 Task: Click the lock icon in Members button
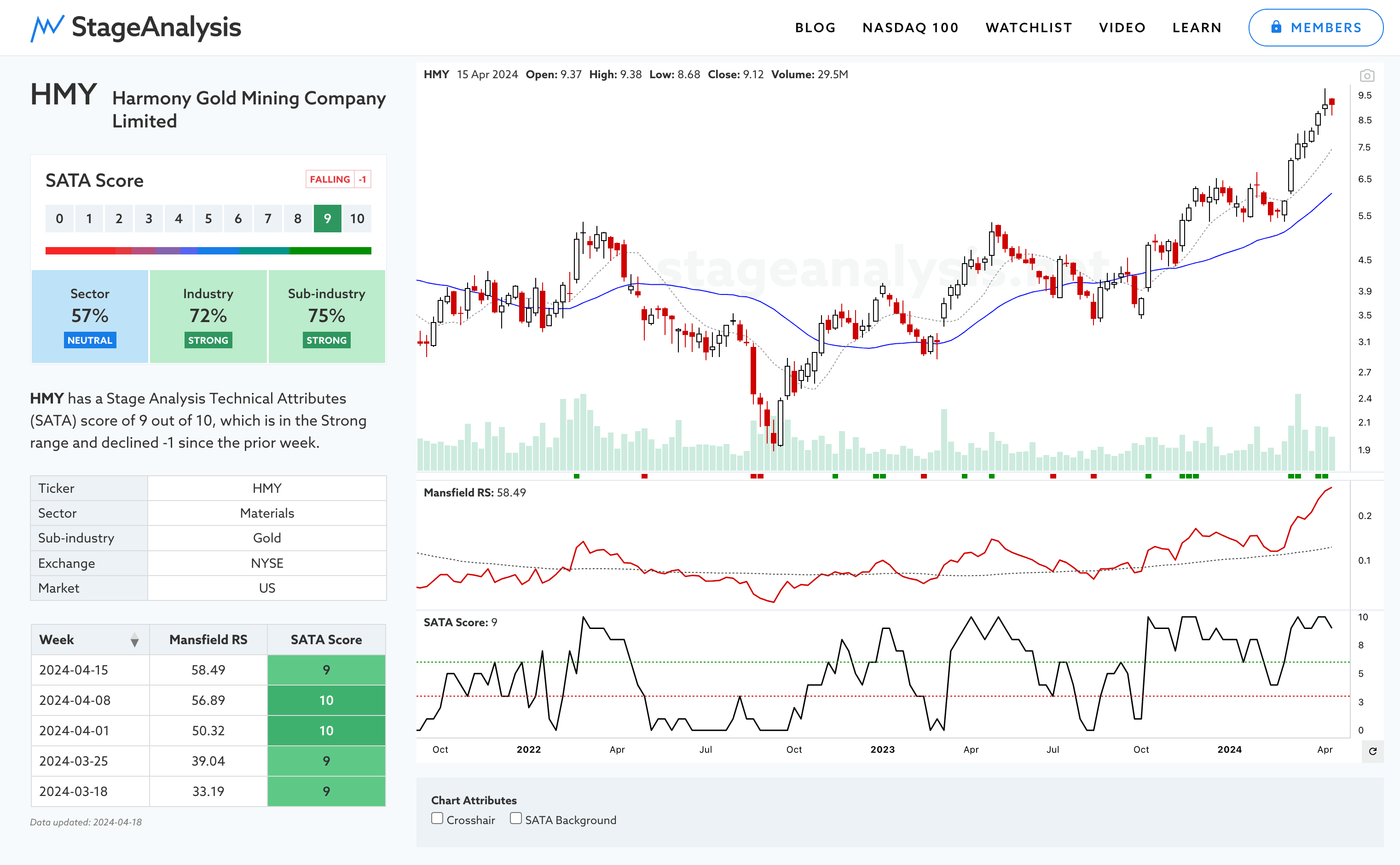(x=1276, y=28)
